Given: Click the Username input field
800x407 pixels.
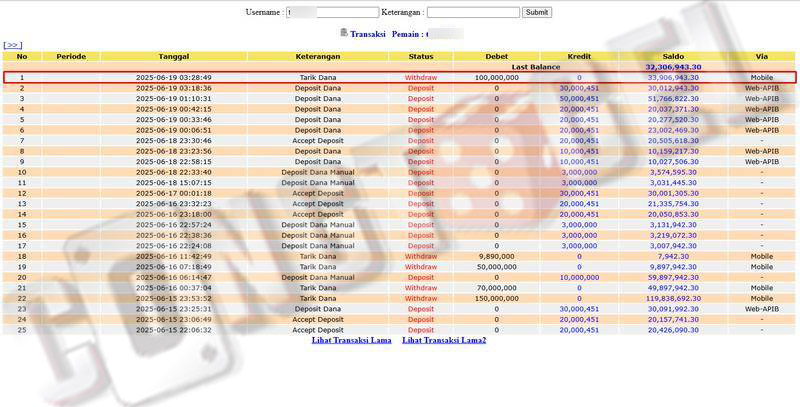Looking at the screenshot, I should point(330,13).
